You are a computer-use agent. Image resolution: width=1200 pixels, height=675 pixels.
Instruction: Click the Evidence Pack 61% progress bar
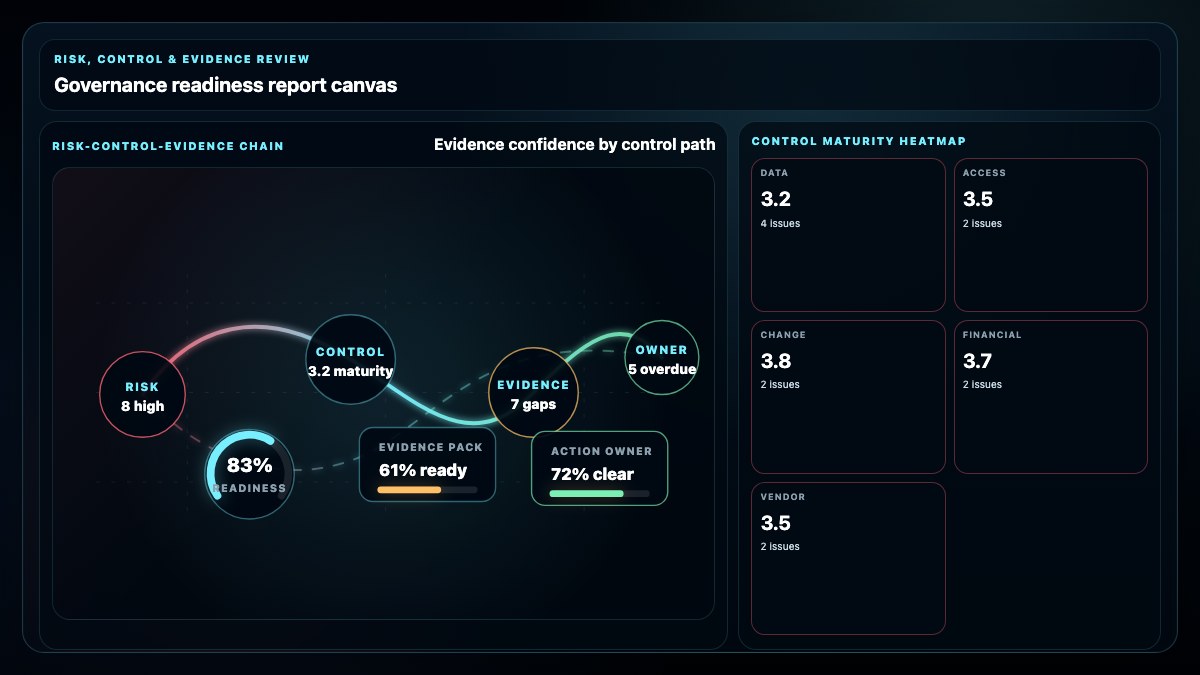[x=428, y=490]
